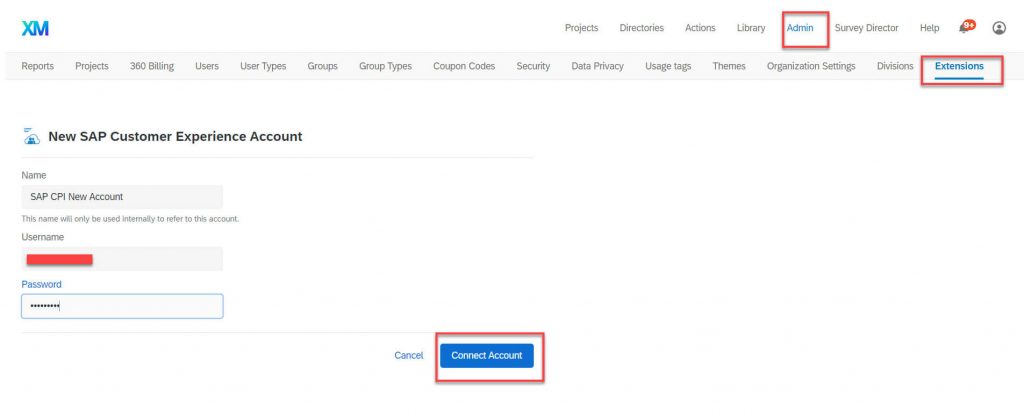This screenshot has height=413, width=1024.
Task: Open the Organization Settings tab
Action: tap(811, 66)
